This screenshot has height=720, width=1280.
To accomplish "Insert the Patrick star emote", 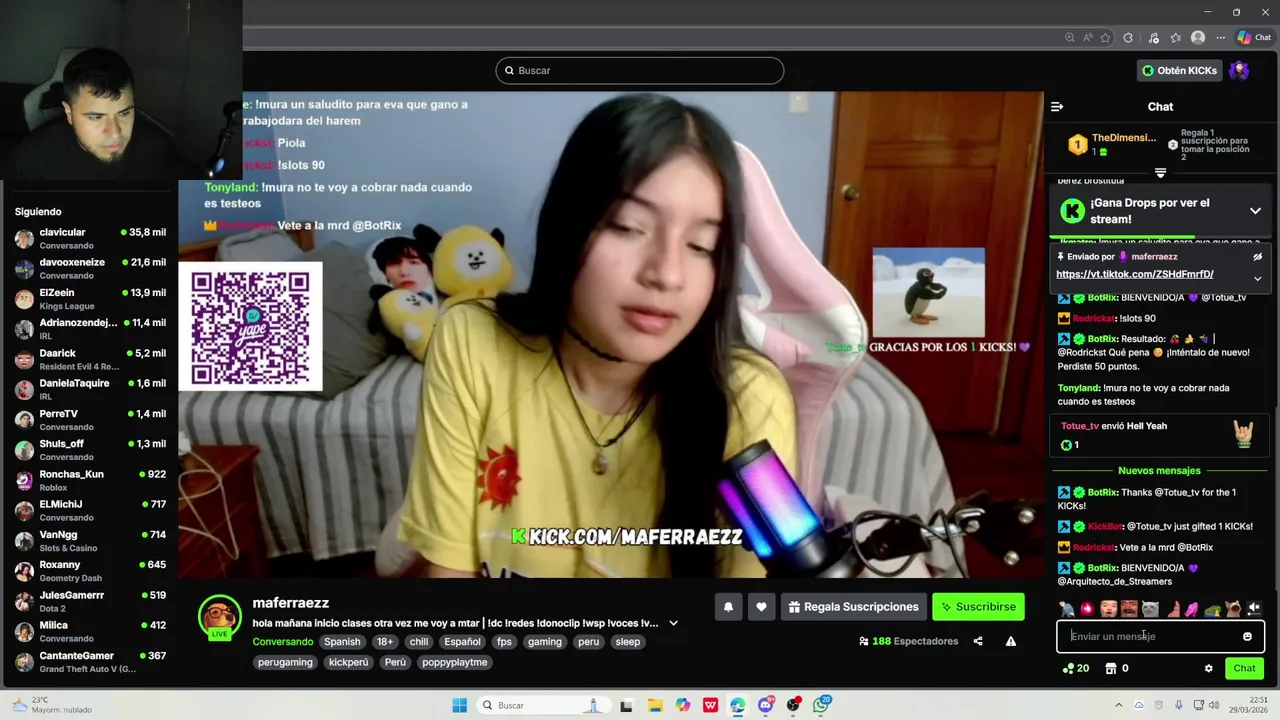I will coord(1174,609).
